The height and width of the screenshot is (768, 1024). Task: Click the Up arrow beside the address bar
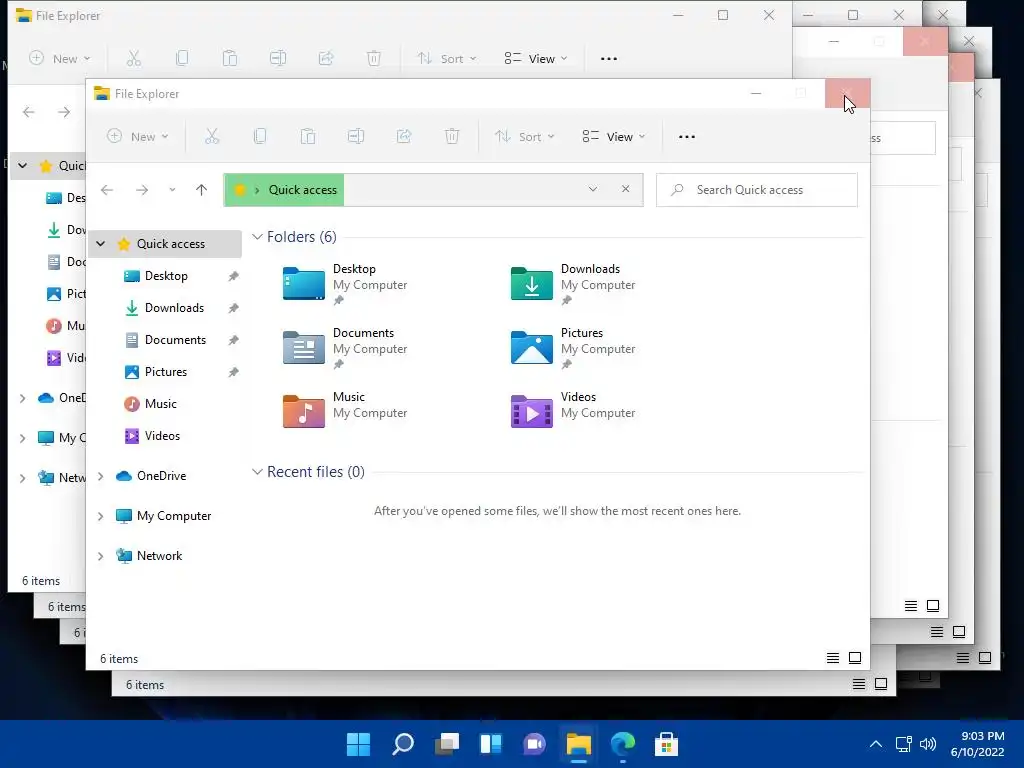(201, 190)
